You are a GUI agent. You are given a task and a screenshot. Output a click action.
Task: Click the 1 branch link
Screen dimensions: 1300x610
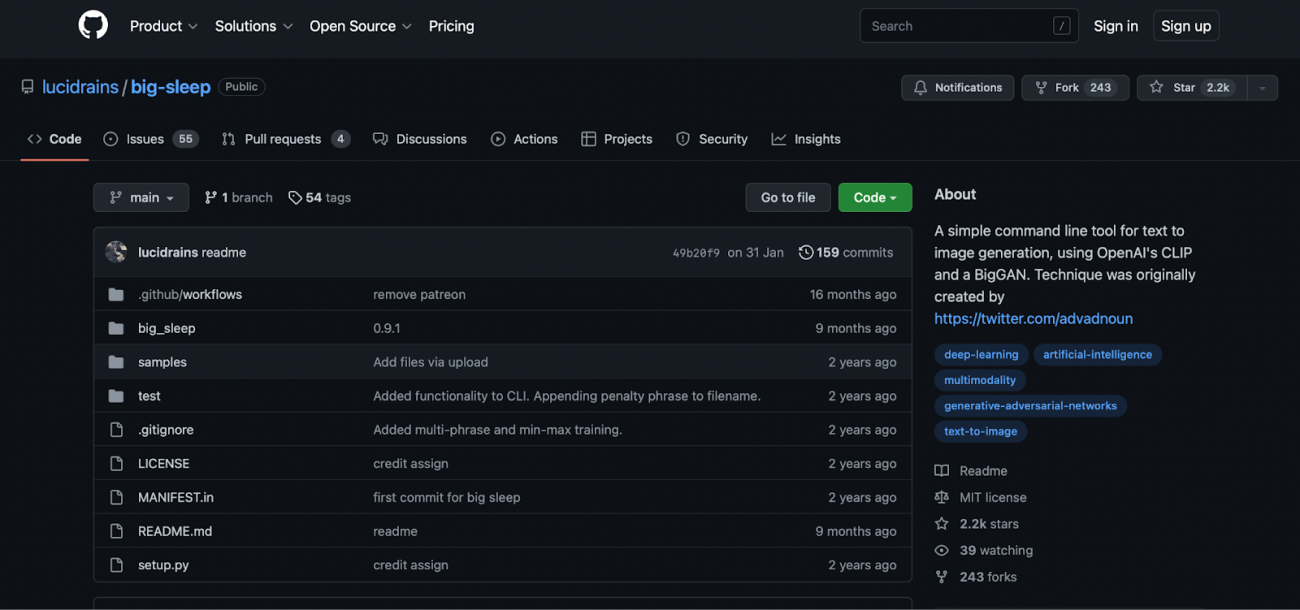pos(238,198)
